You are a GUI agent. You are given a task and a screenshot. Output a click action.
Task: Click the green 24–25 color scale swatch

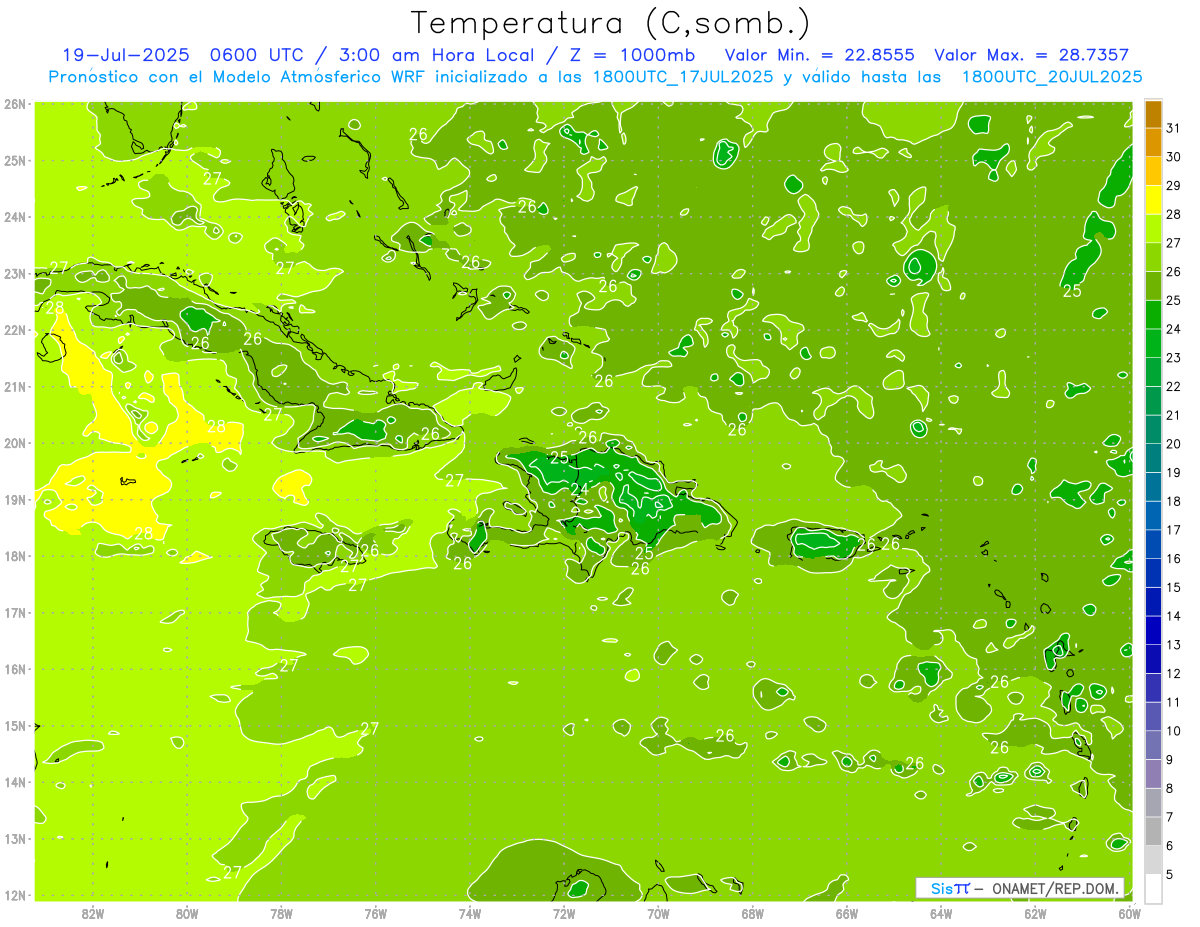pyautogui.click(x=1153, y=314)
